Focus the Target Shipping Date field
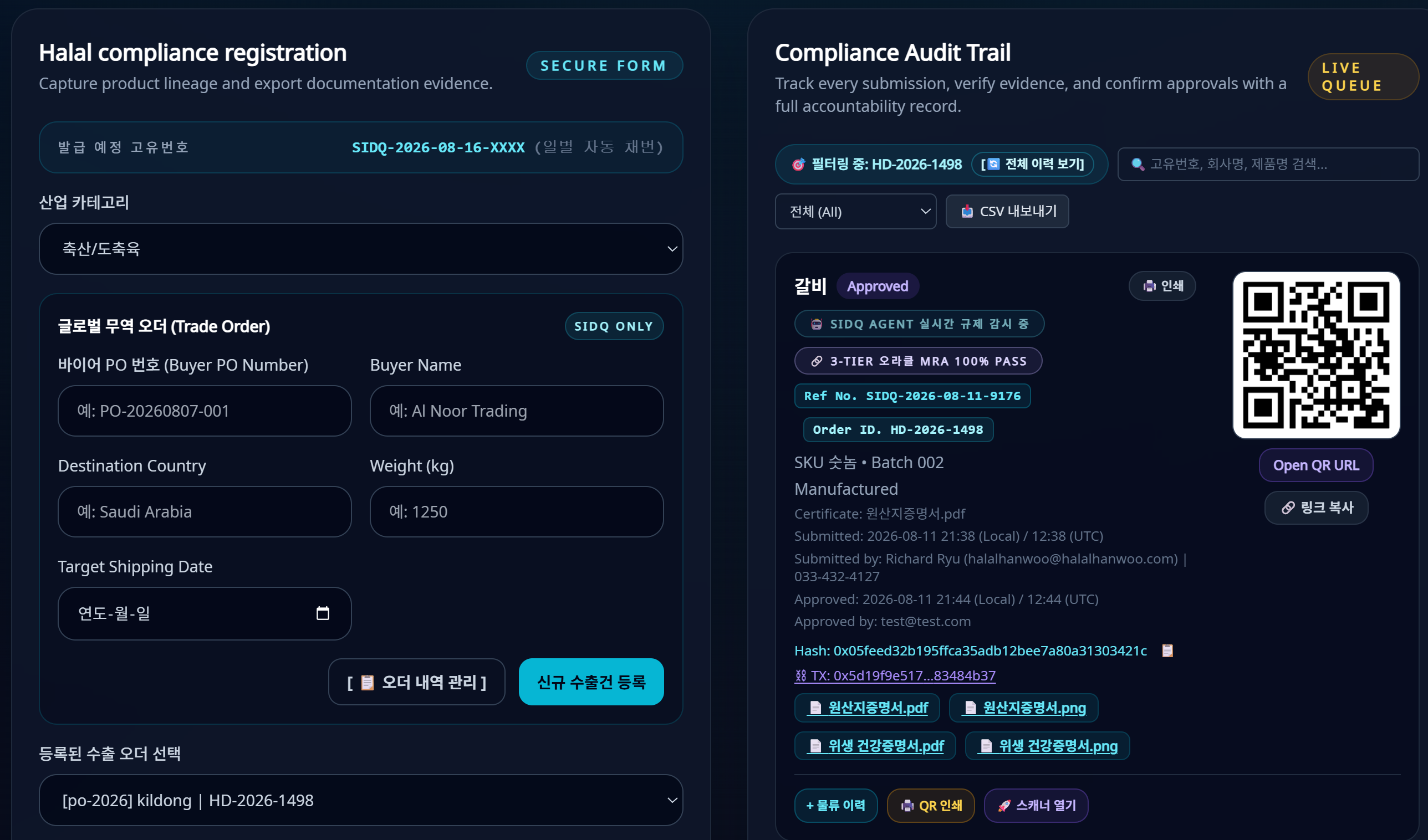 click(x=205, y=613)
